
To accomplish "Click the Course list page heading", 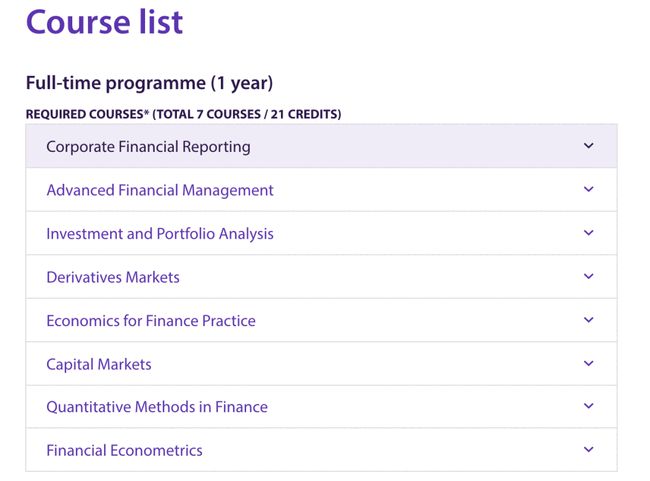I will point(104,22).
